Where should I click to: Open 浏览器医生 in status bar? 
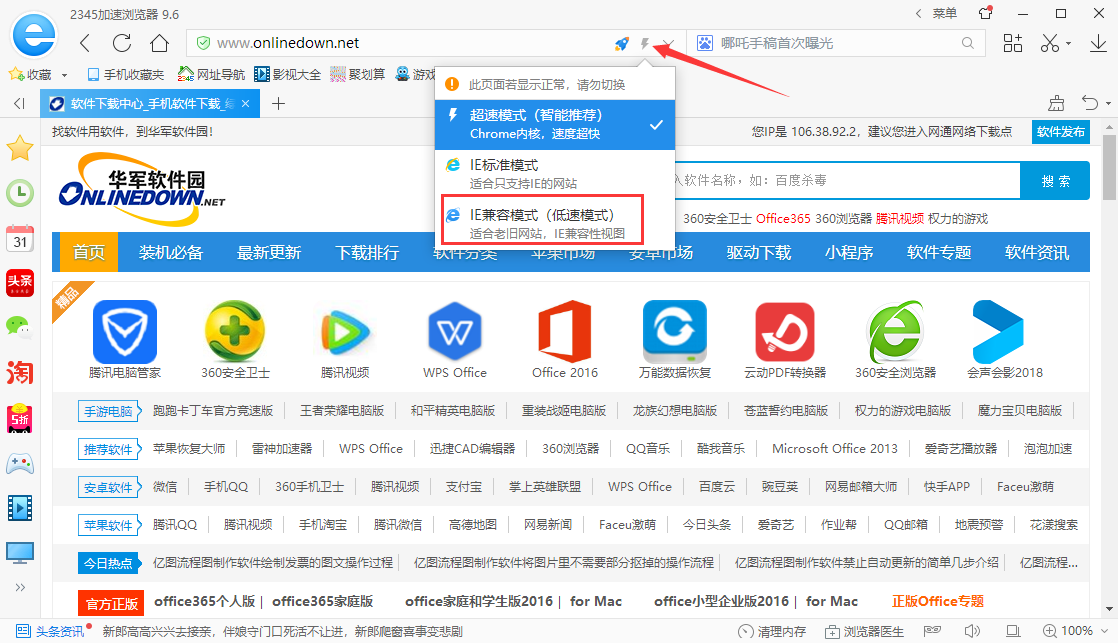point(865,632)
